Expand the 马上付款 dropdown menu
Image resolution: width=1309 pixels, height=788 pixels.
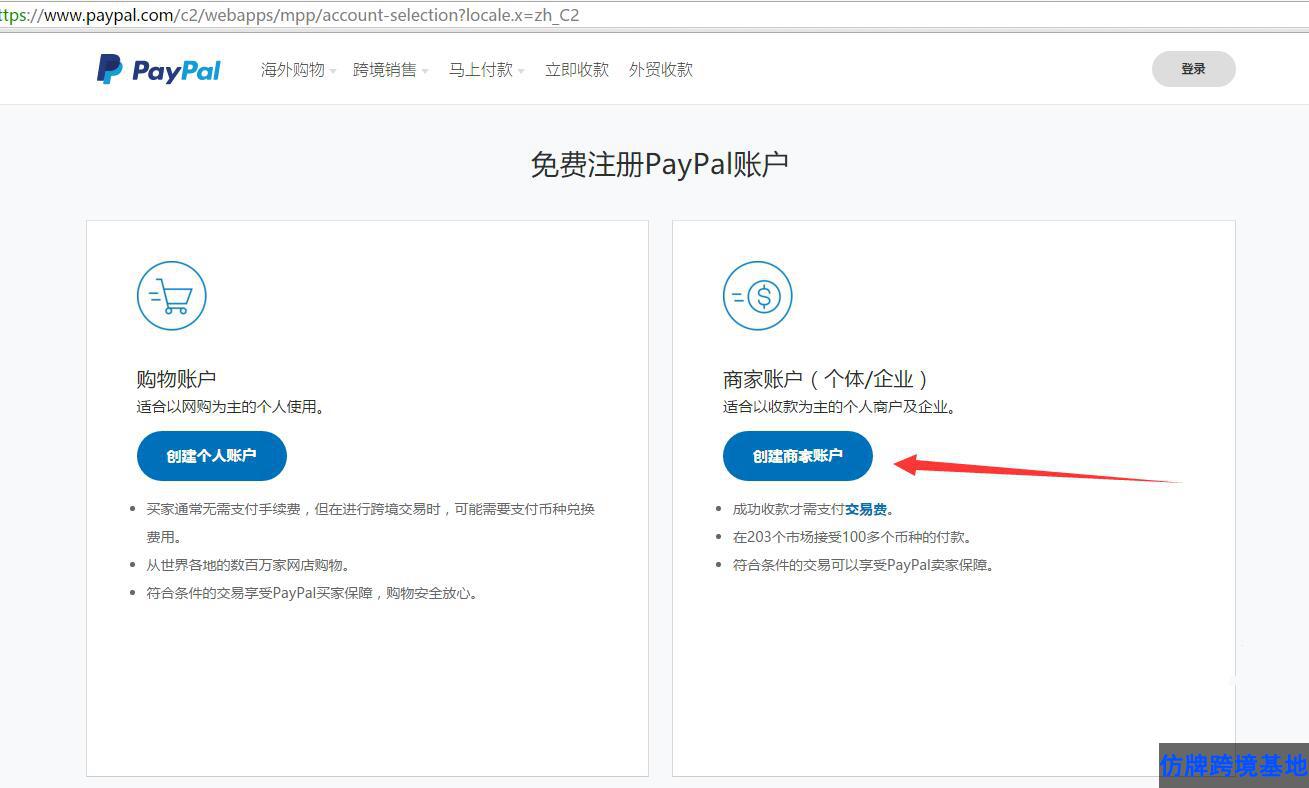(485, 70)
